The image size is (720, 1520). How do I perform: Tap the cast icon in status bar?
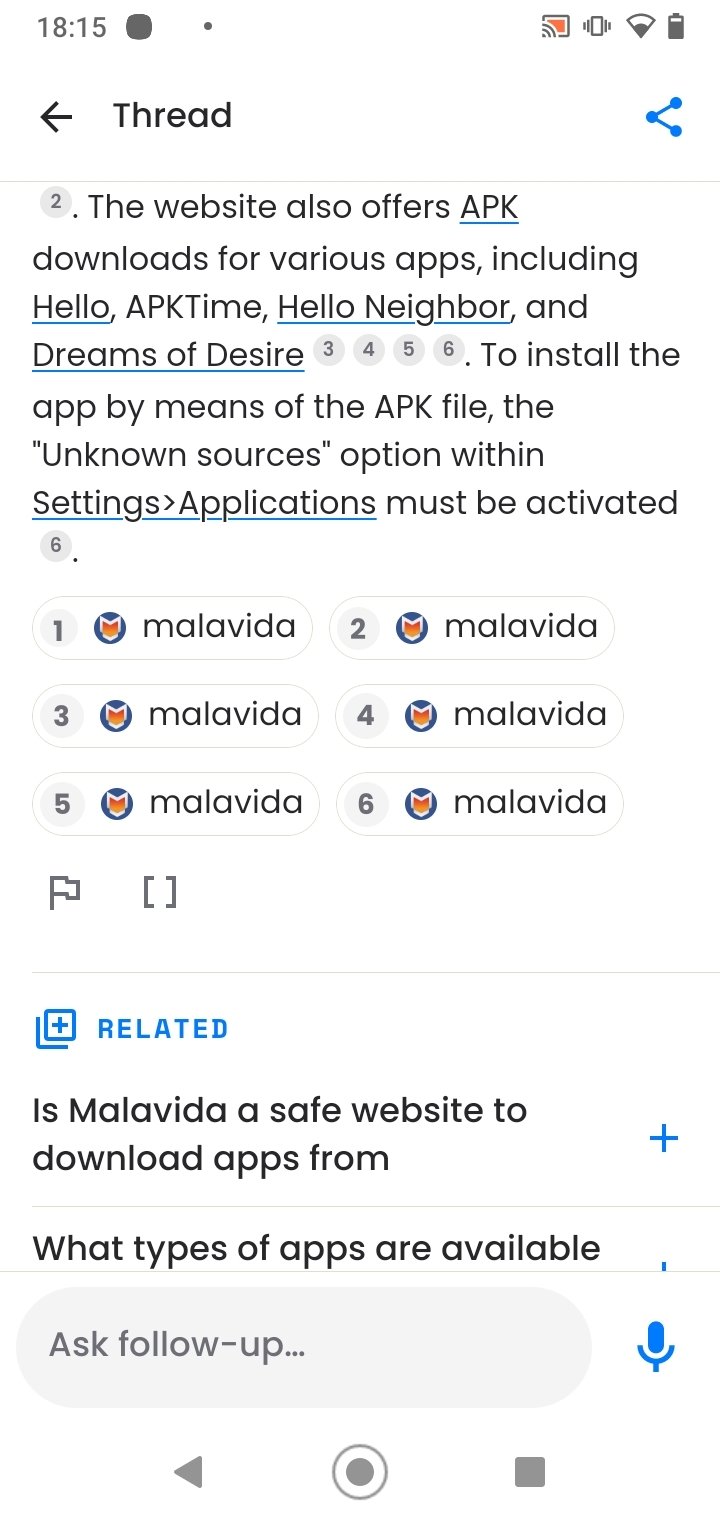point(555,27)
